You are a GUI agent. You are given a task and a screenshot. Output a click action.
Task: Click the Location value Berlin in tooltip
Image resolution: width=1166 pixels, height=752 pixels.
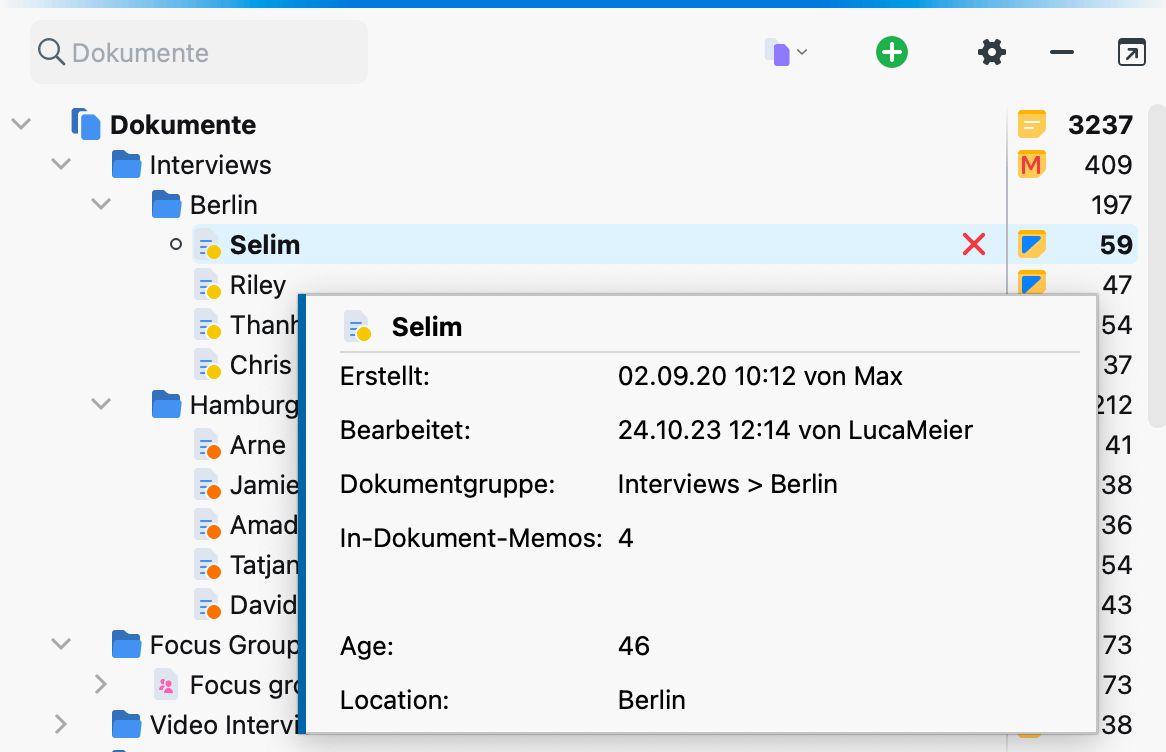[x=651, y=700]
